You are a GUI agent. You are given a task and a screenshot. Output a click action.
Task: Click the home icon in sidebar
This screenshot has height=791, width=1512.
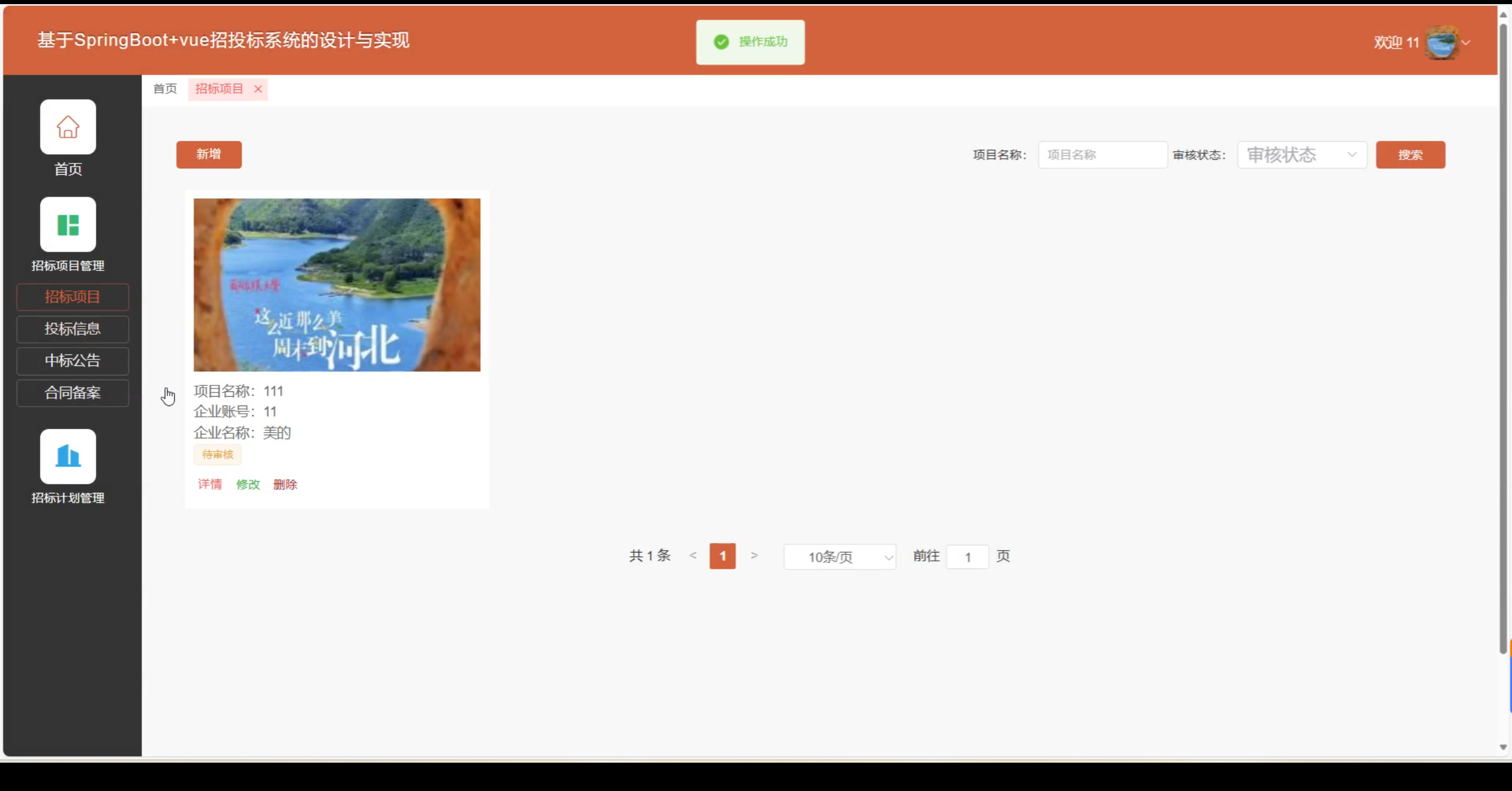tap(68, 127)
